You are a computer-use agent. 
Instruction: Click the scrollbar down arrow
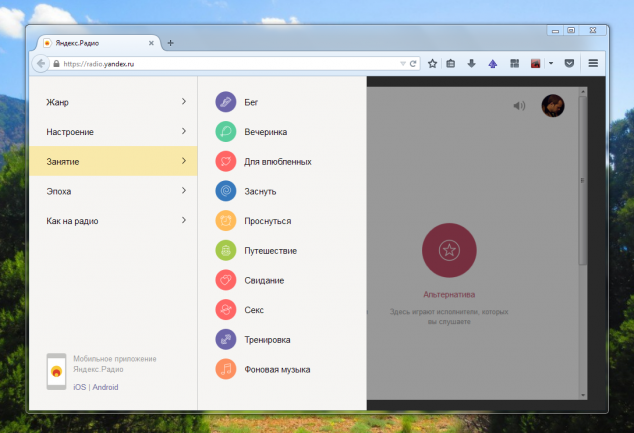click(583, 395)
